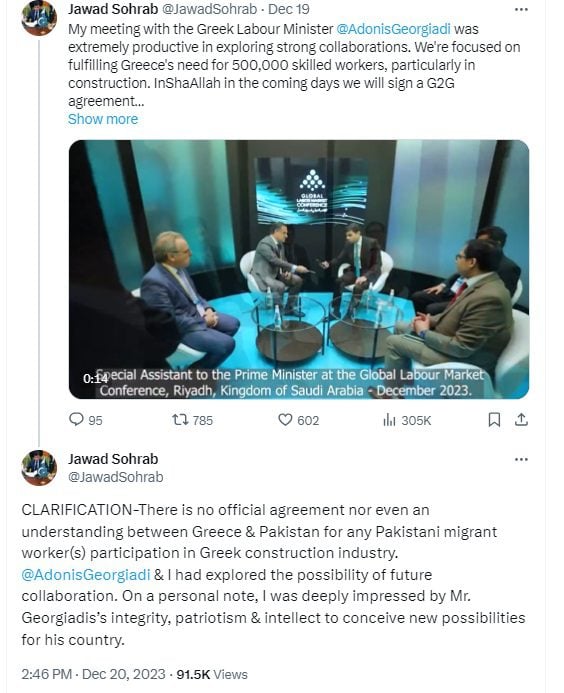Click the 2:46 PM Dec 20, 2023 timestamp
The height and width of the screenshot is (693, 564).
click(93, 674)
